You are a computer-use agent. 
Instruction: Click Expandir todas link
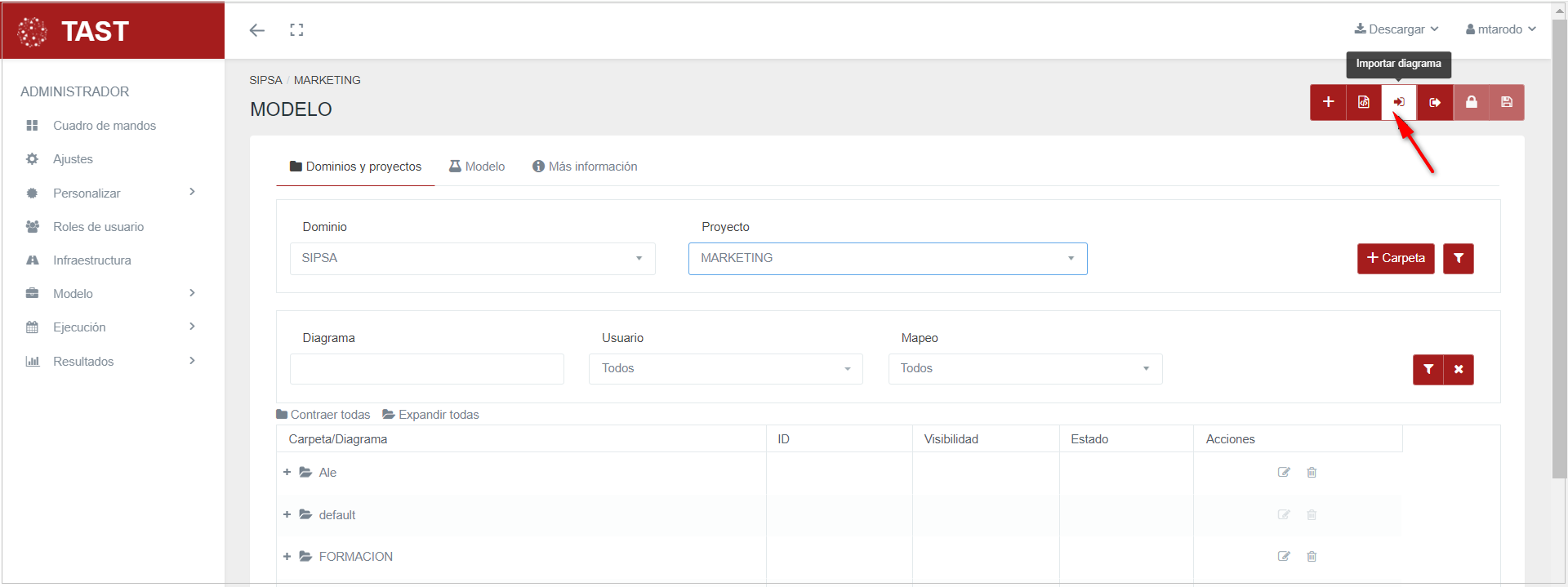(430, 415)
